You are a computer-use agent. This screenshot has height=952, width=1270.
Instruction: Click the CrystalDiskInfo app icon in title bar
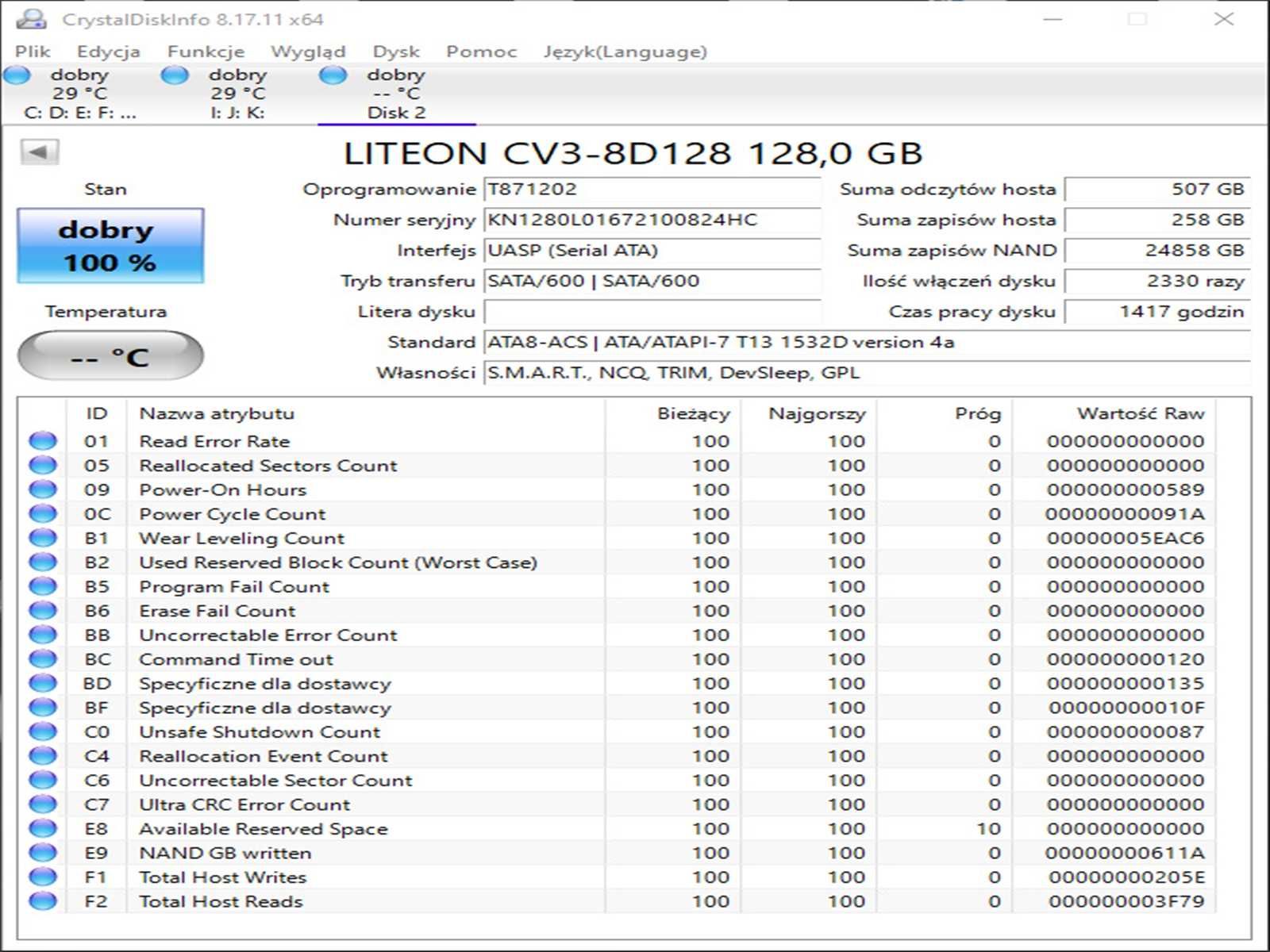32,18
